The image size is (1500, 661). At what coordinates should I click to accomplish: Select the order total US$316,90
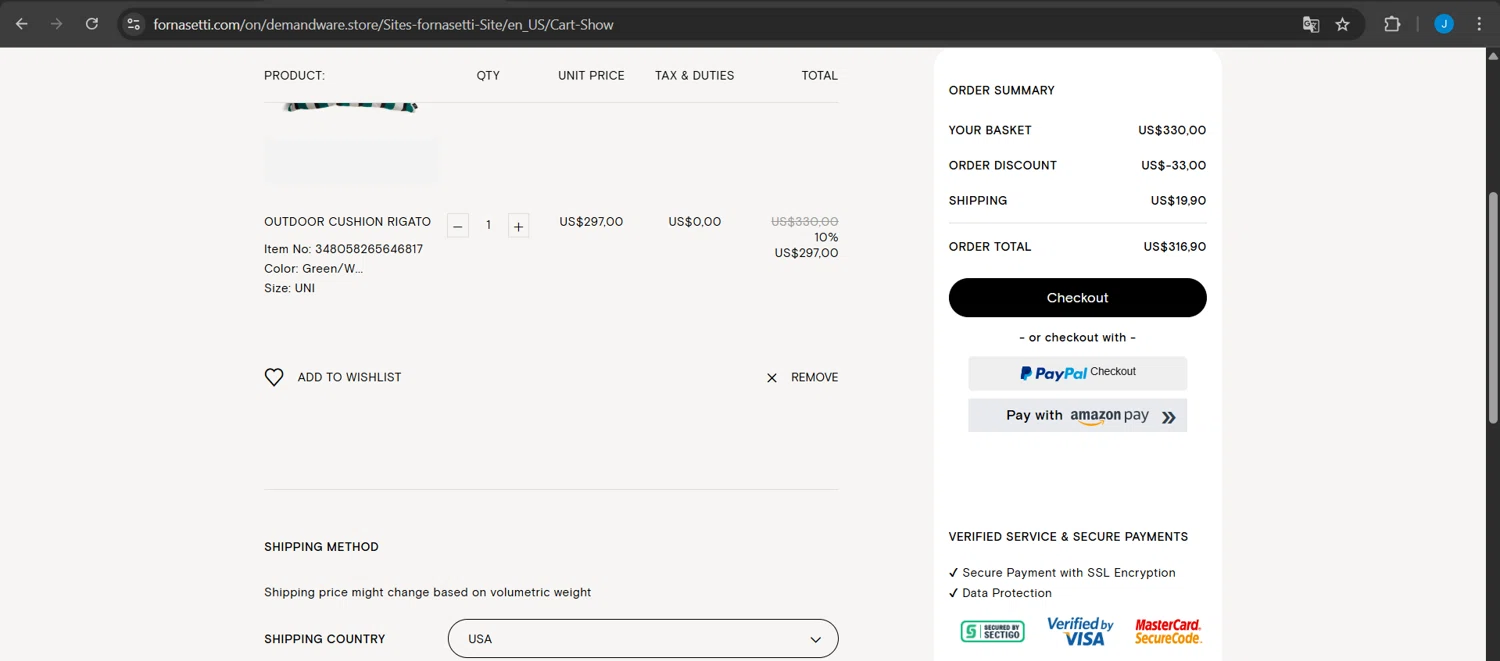coord(1174,247)
